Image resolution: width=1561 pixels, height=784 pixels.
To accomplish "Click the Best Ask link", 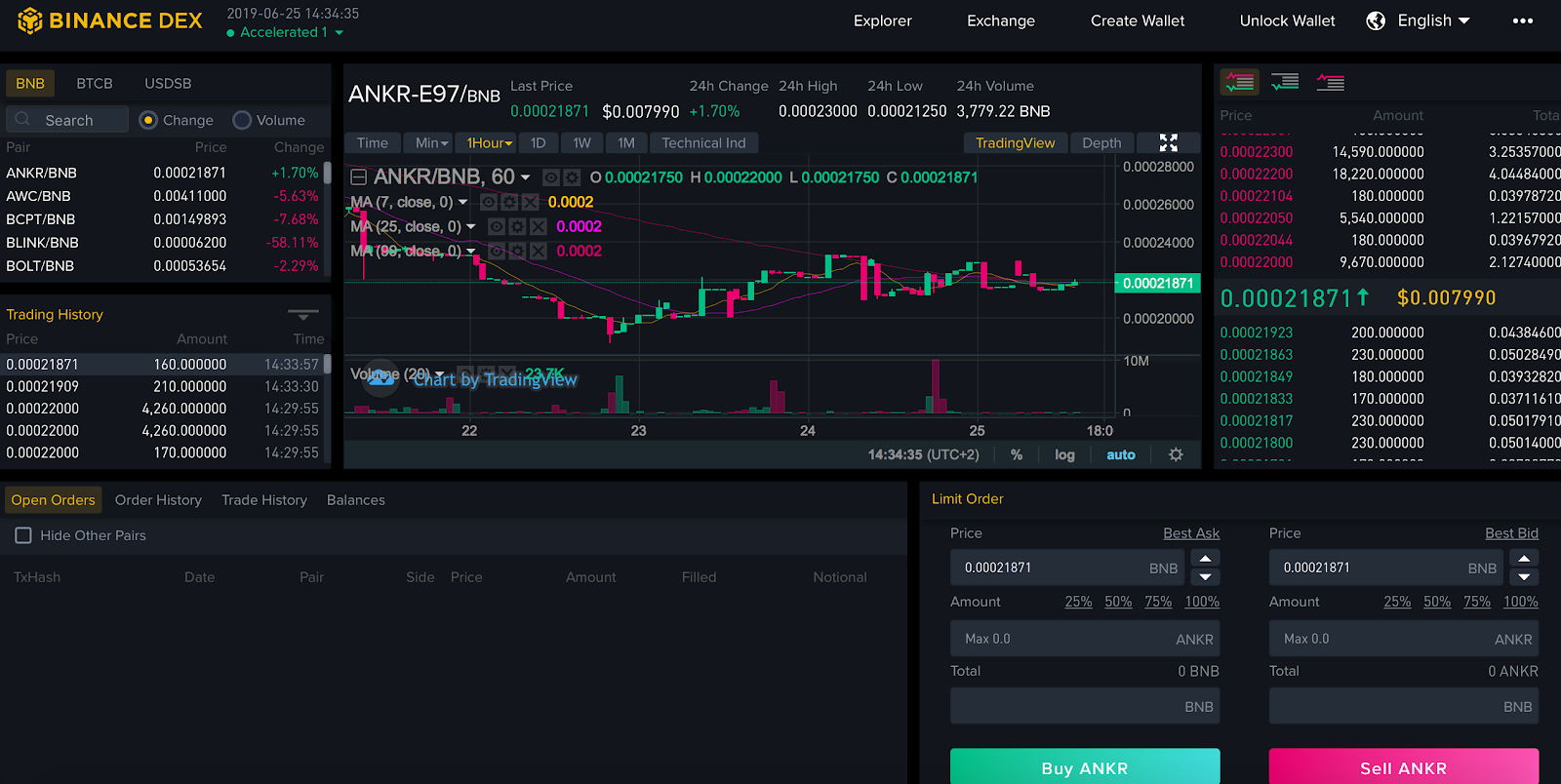I will pyautogui.click(x=1191, y=533).
